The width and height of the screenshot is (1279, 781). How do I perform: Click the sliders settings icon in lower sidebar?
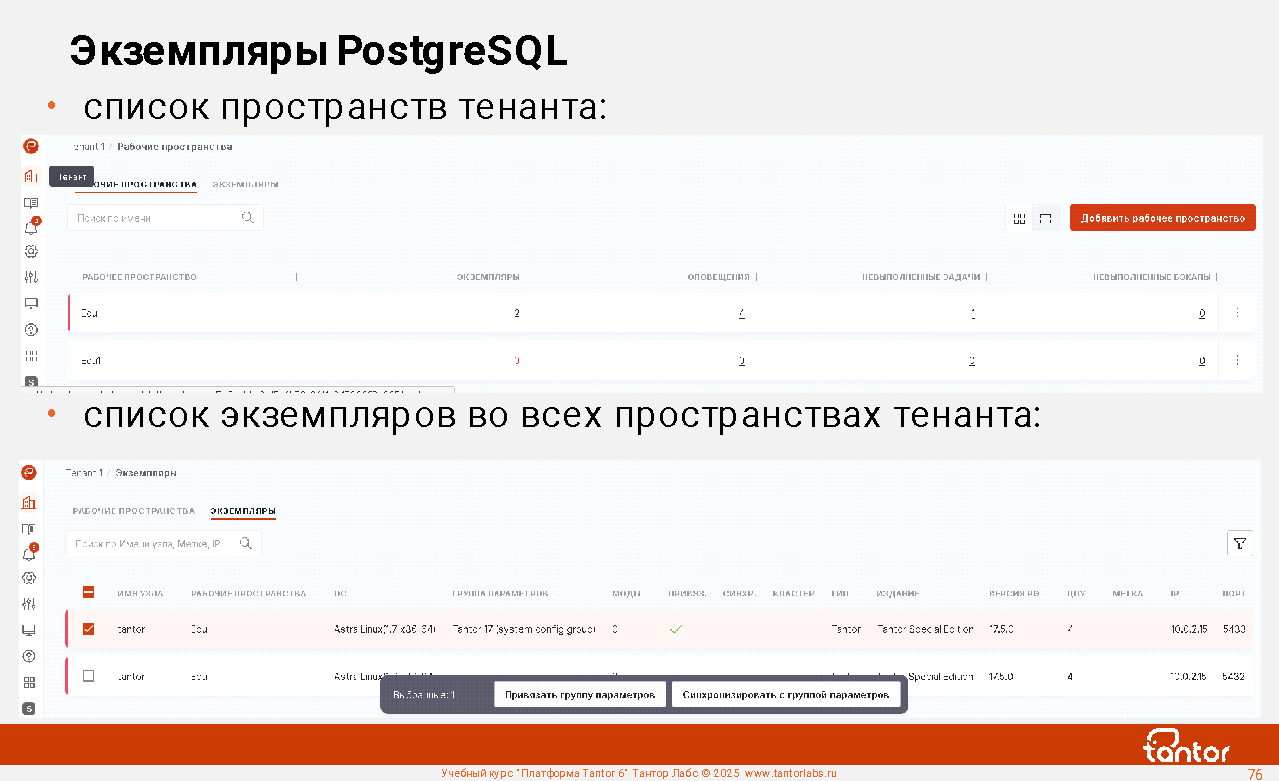(x=29, y=604)
